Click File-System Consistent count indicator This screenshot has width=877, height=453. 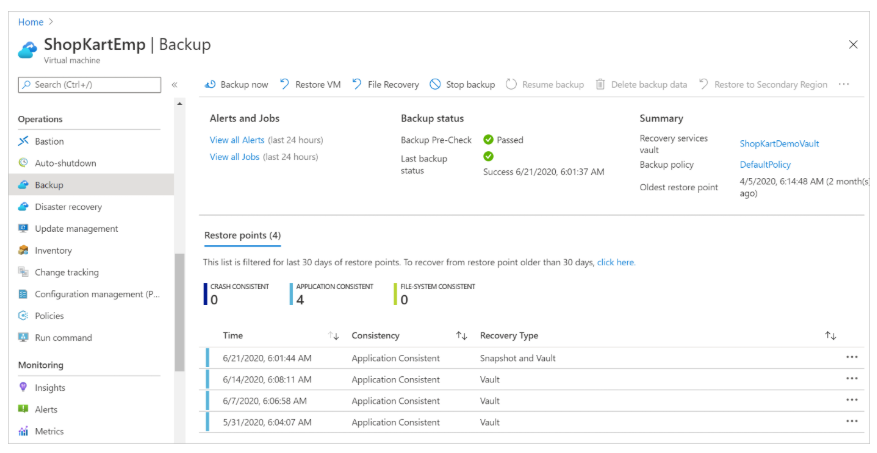pyautogui.click(x=435, y=294)
